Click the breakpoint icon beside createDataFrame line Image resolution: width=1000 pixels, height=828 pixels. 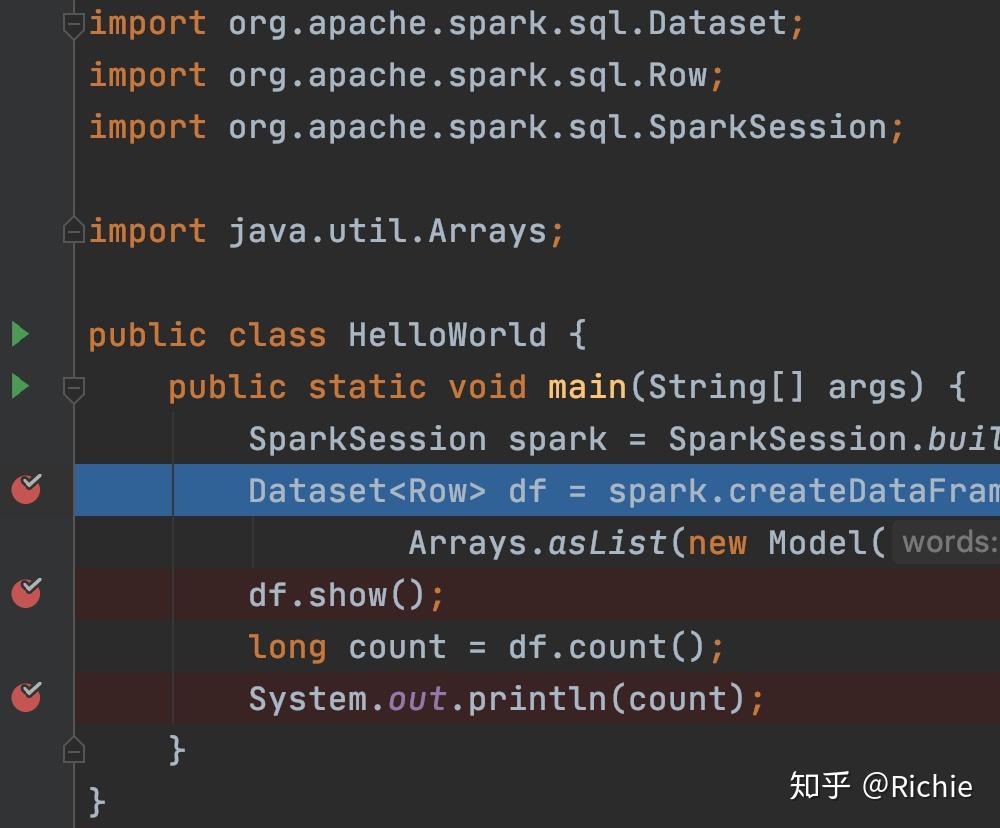27,489
